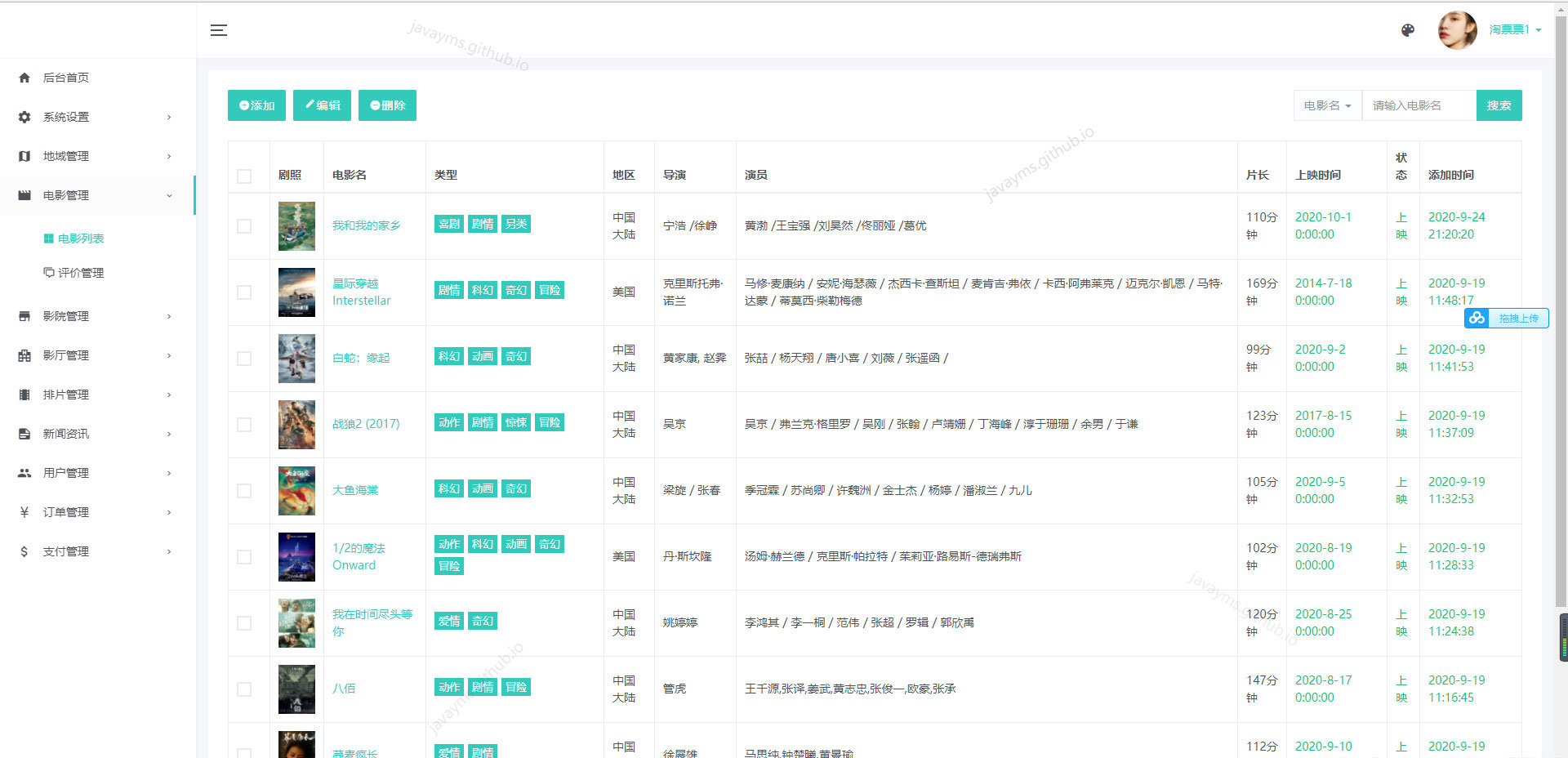Check the checkbox next to 星际穿越 Interstellar
The image size is (1568, 758).
pos(244,292)
